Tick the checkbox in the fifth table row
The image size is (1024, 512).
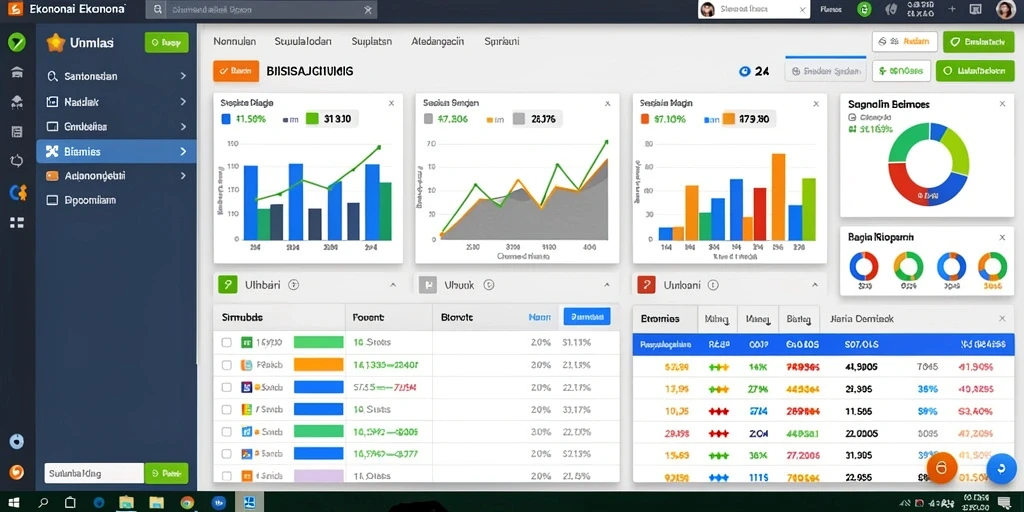[x=227, y=432]
